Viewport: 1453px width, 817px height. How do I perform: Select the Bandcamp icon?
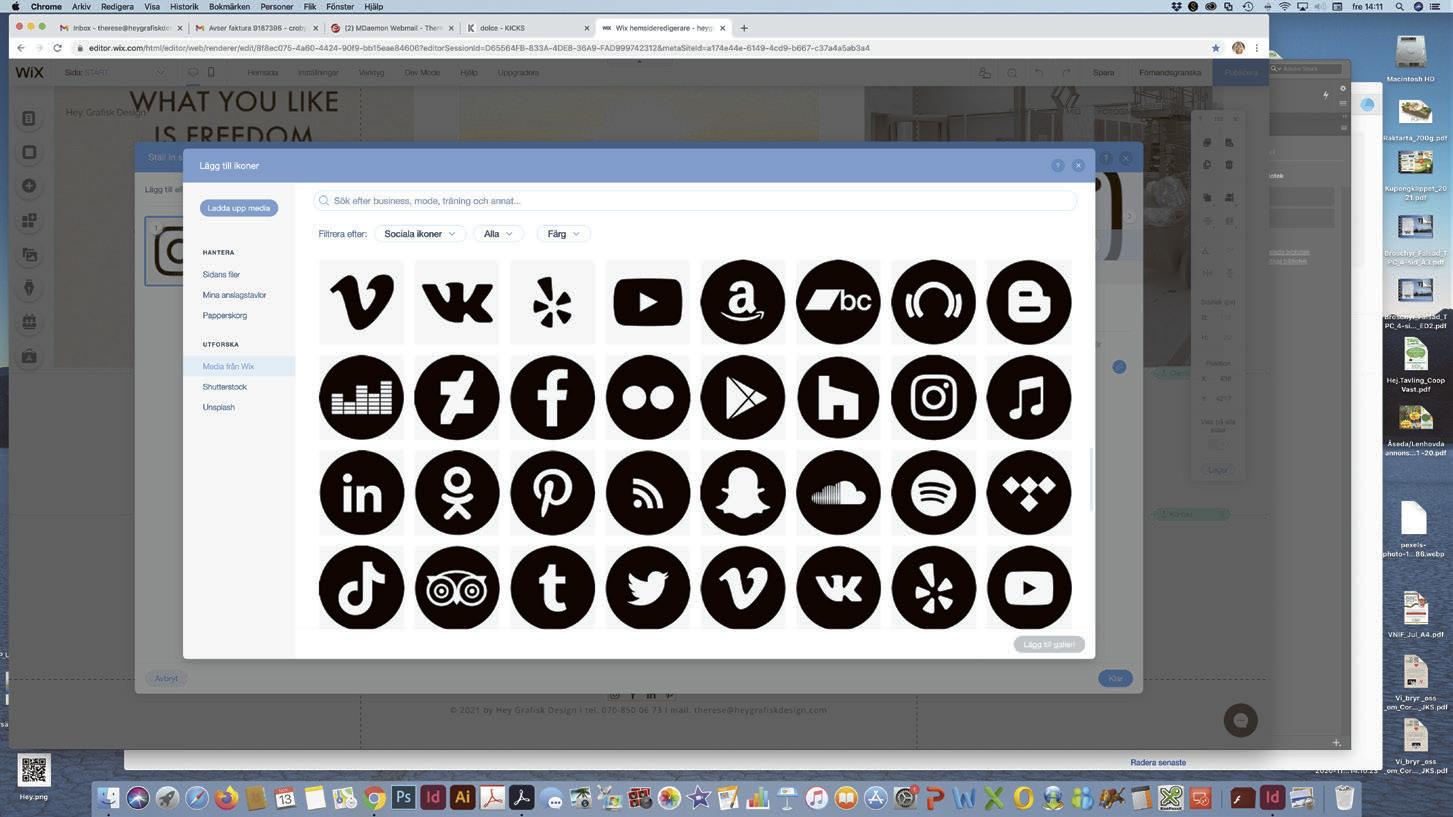click(838, 302)
